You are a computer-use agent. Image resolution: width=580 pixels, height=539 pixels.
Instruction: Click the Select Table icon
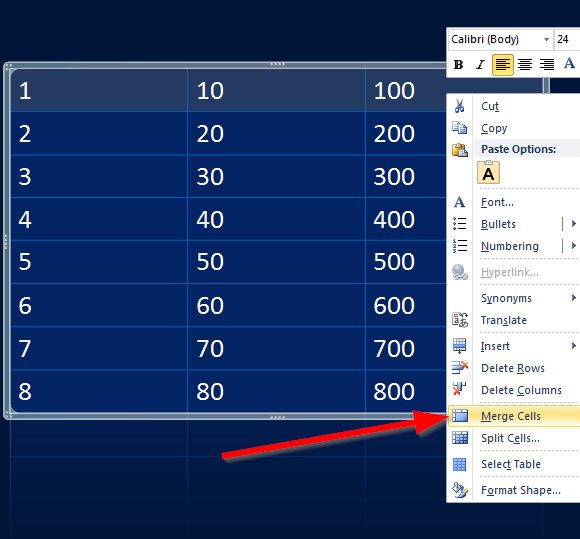[x=459, y=464]
